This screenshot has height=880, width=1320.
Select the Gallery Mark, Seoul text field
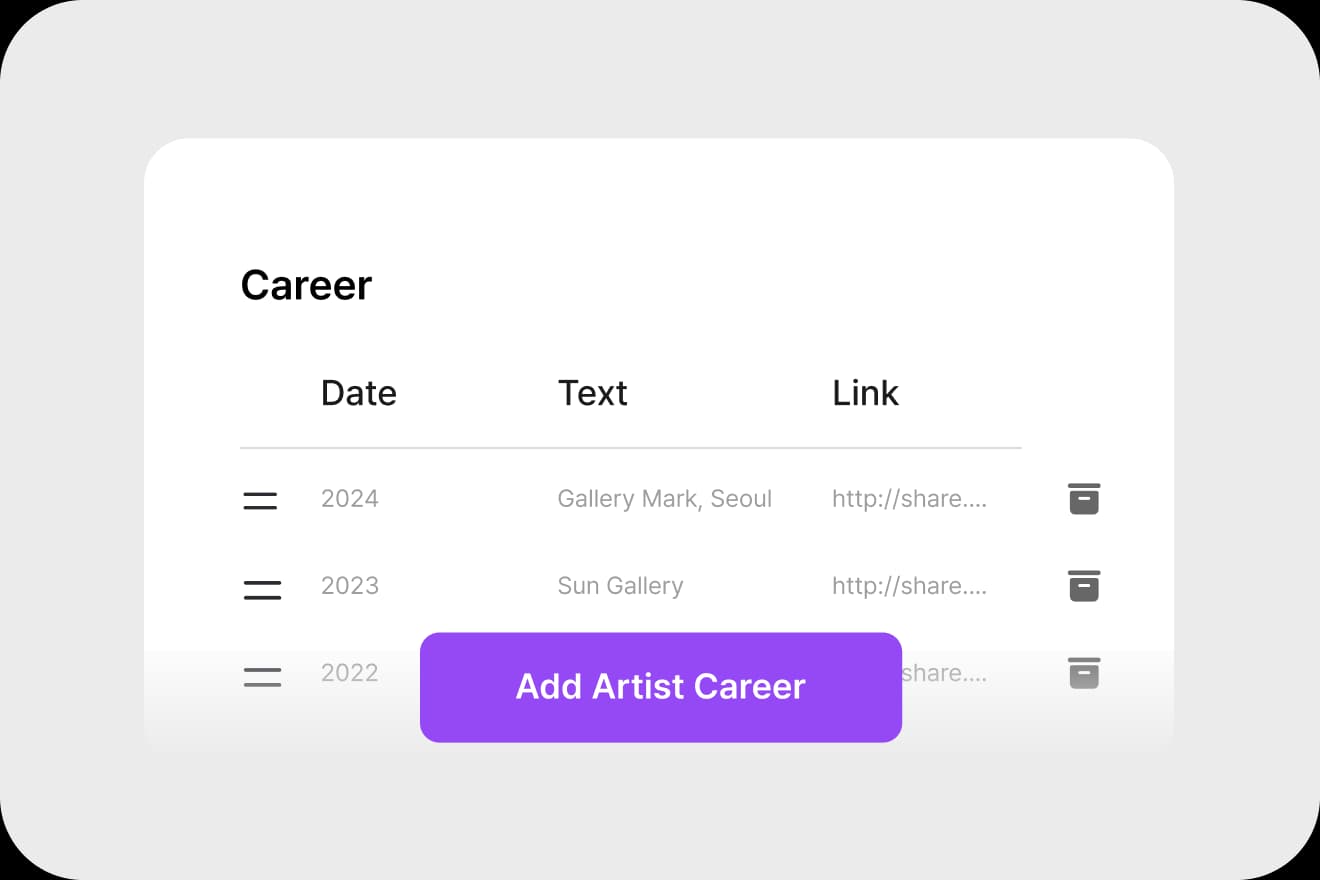[664, 499]
